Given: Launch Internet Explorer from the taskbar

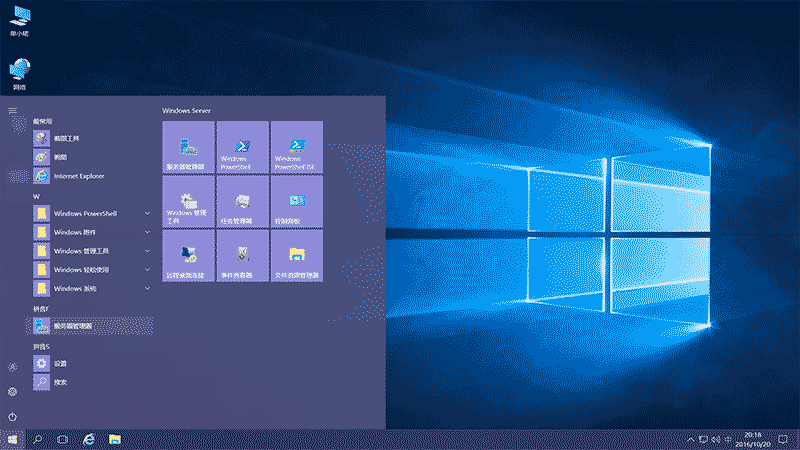Looking at the screenshot, I should point(89,439).
